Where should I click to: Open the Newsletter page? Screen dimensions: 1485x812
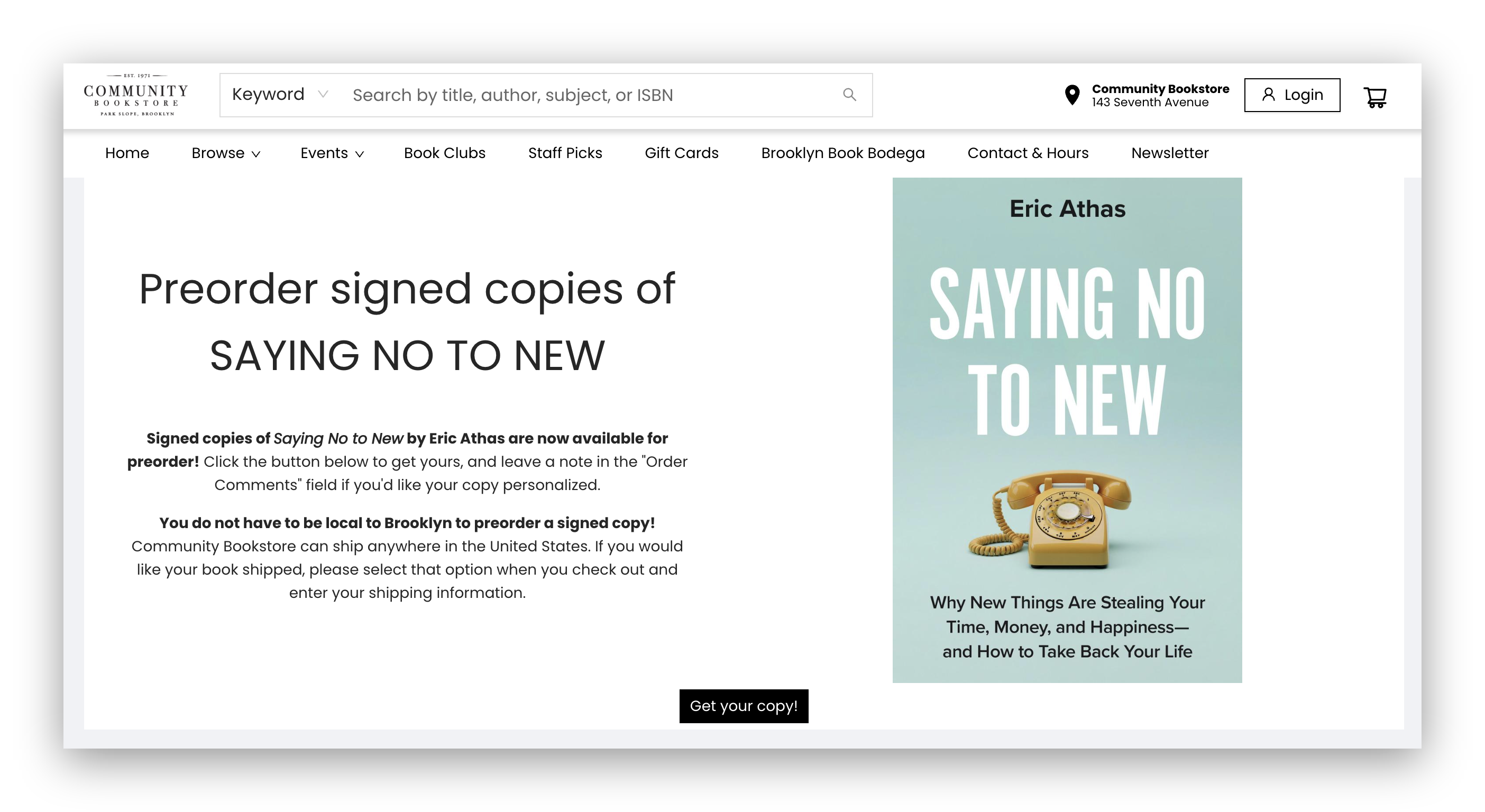pos(1170,153)
